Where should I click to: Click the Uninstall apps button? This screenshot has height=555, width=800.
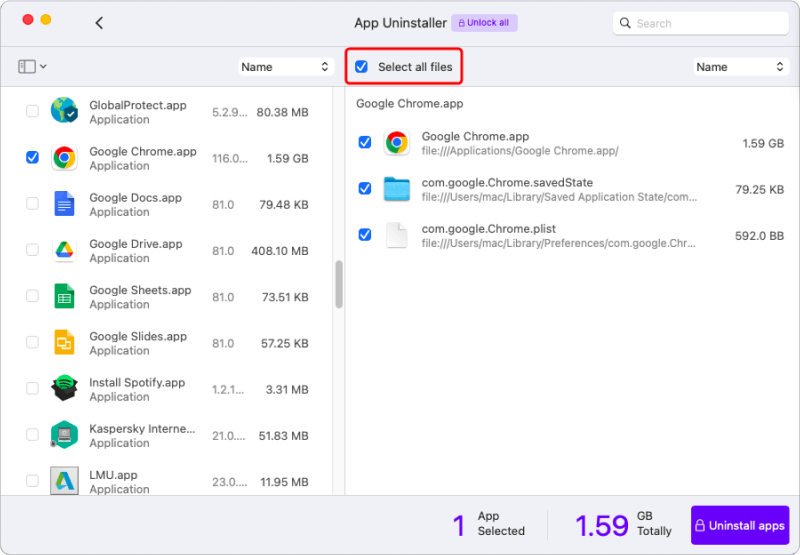(x=740, y=525)
